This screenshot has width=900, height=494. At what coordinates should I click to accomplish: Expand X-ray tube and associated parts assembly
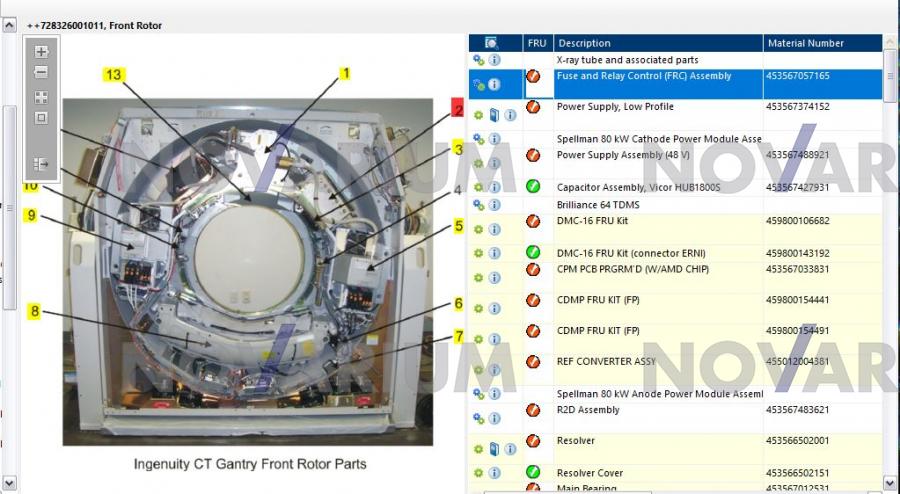tap(478, 60)
